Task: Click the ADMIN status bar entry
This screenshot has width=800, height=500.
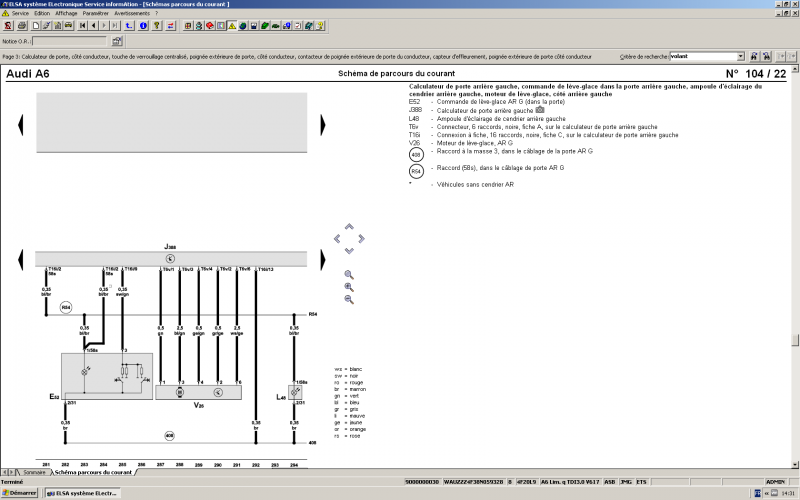Action: coord(775,482)
